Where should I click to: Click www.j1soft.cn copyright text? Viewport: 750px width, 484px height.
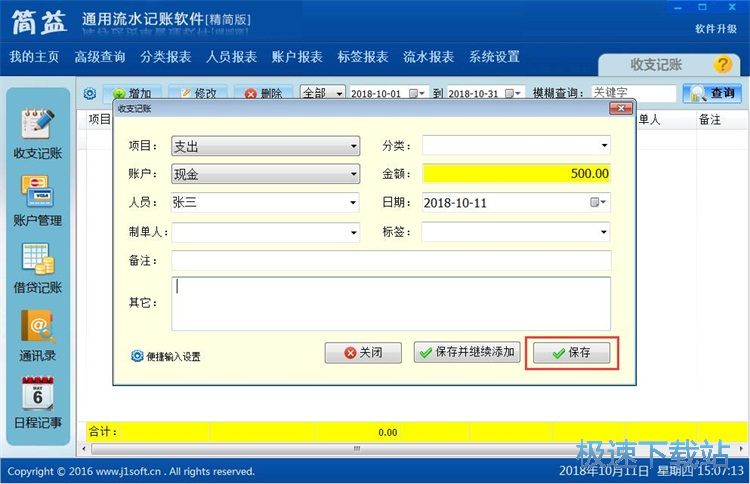pos(128,472)
